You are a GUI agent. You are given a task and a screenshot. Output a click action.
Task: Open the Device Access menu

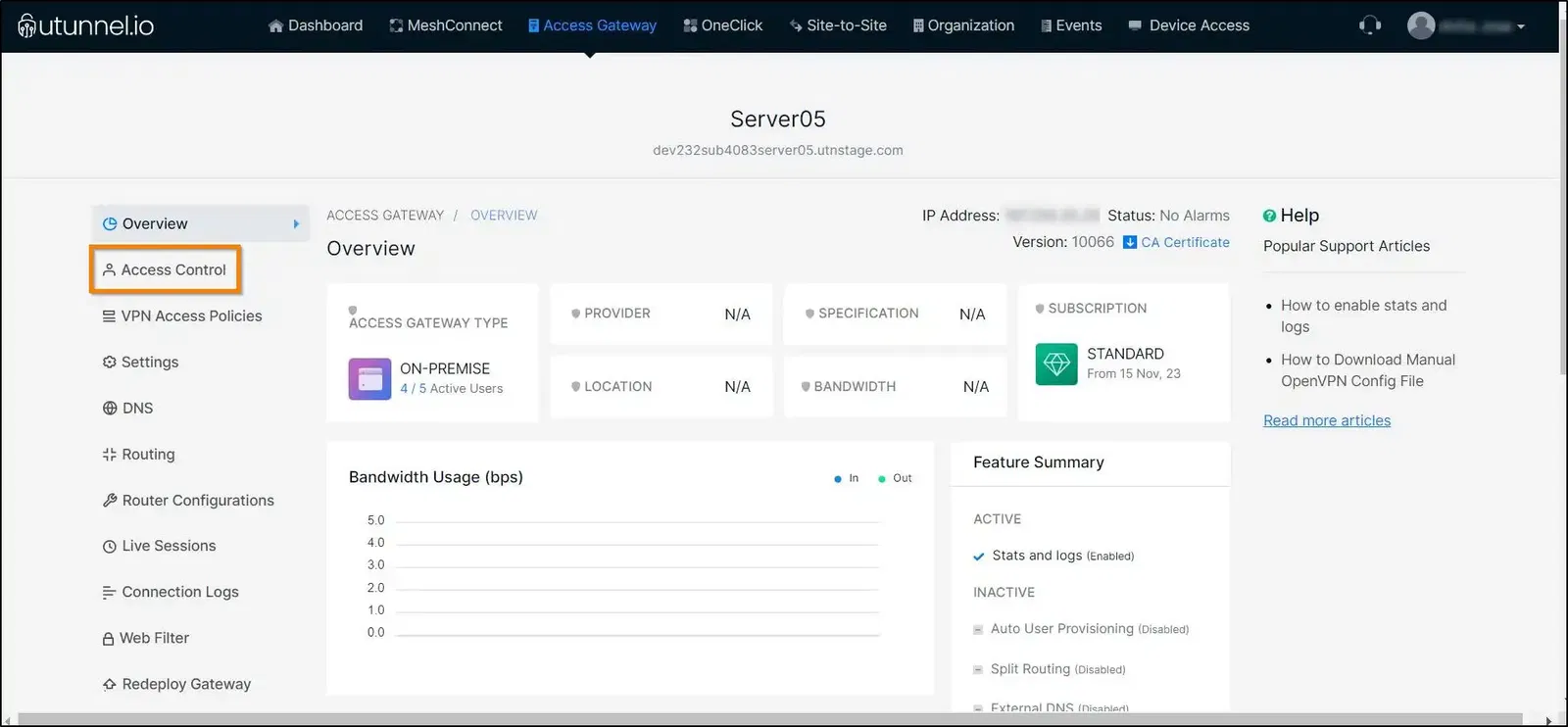pyautogui.click(x=1189, y=25)
